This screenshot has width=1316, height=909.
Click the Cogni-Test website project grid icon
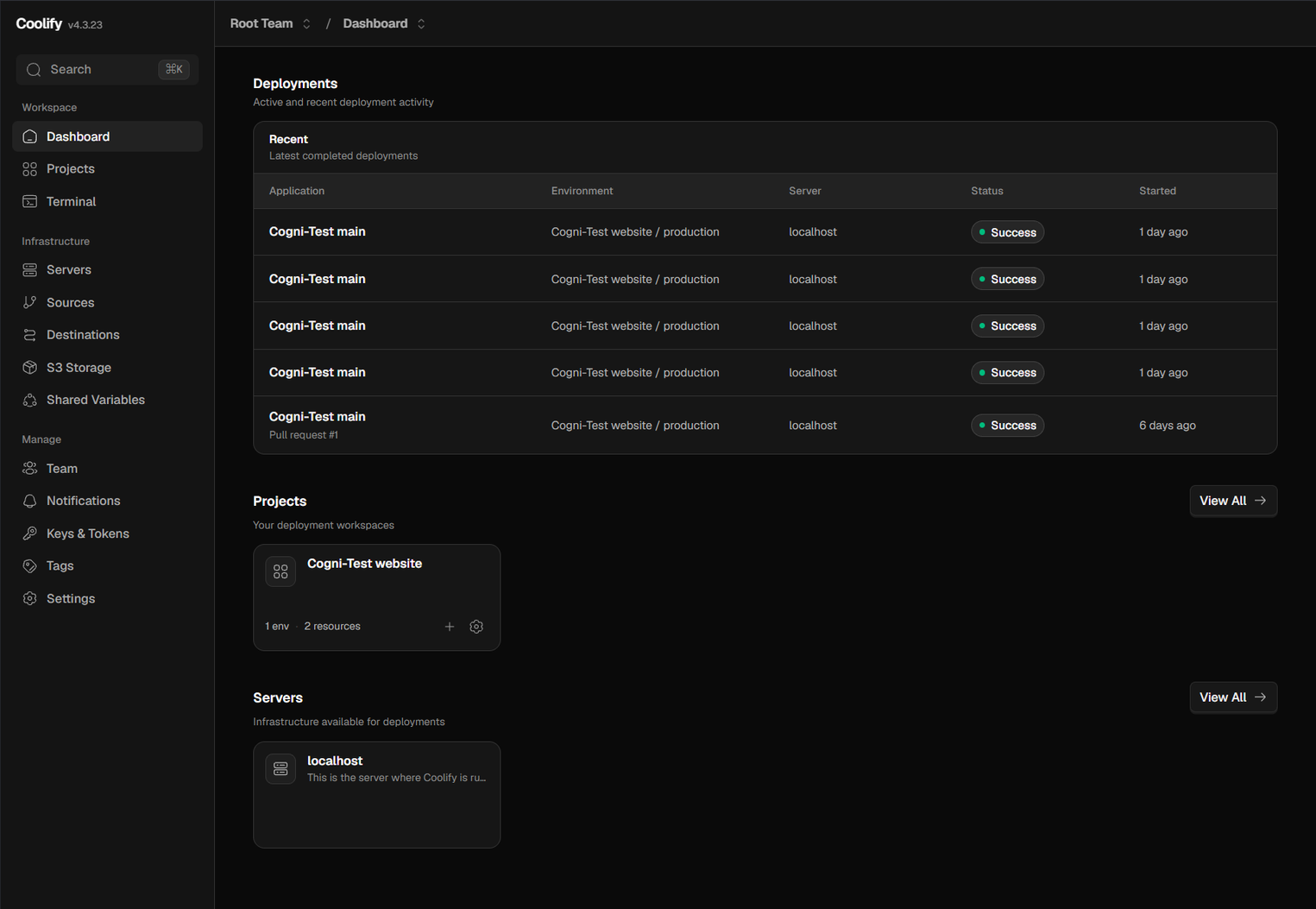coord(280,571)
